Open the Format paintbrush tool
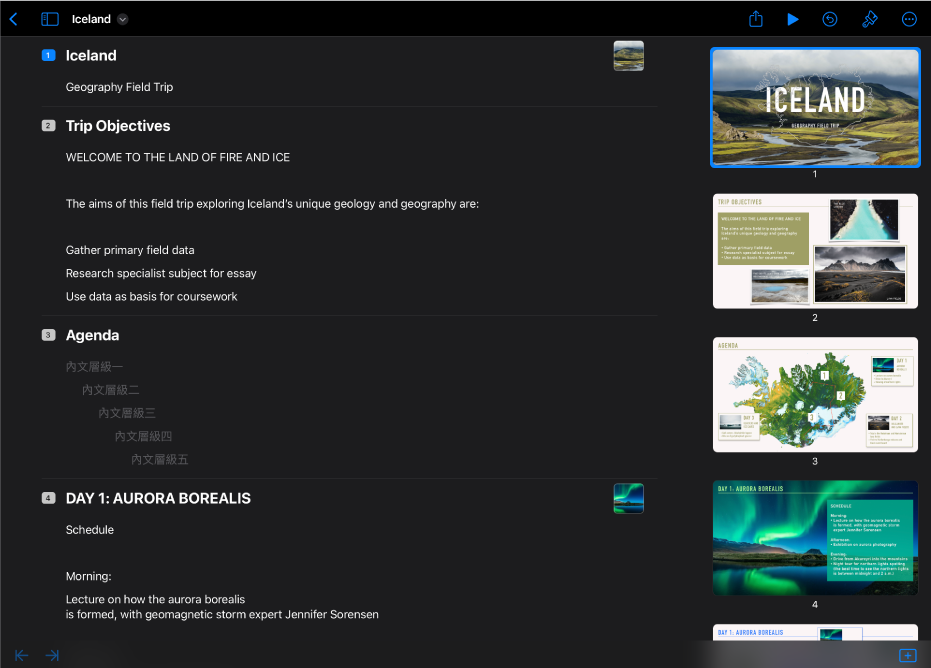Viewport: 931px width, 668px height. click(x=869, y=19)
